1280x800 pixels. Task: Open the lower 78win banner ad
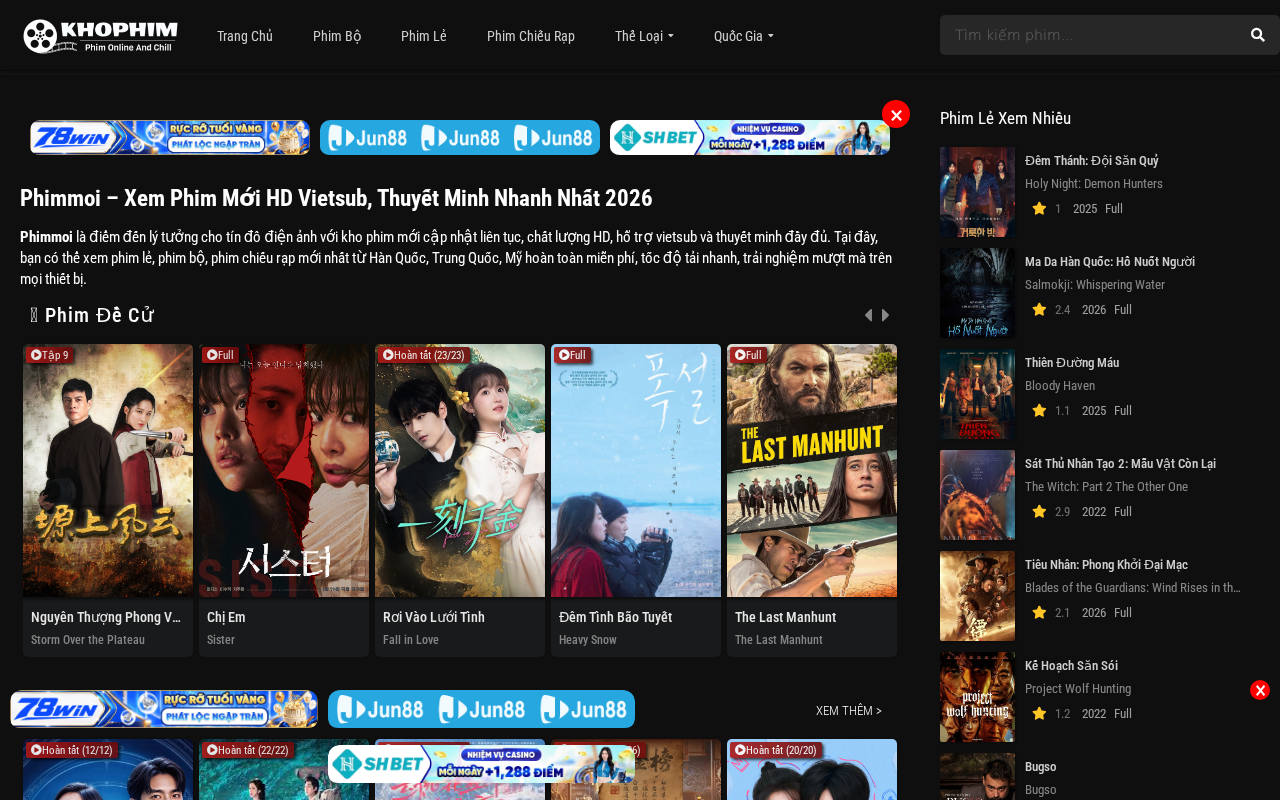pos(164,709)
